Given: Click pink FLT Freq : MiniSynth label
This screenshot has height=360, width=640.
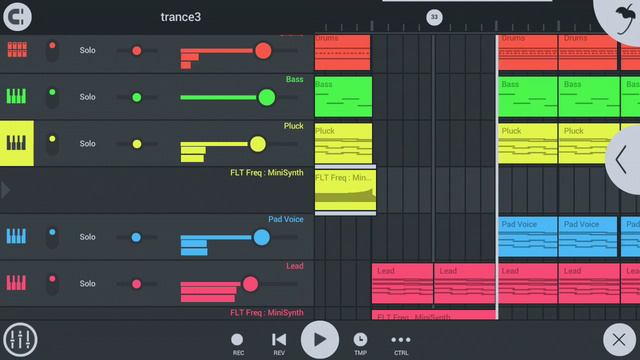Looking at the screenshot, I should pos(267,313).
